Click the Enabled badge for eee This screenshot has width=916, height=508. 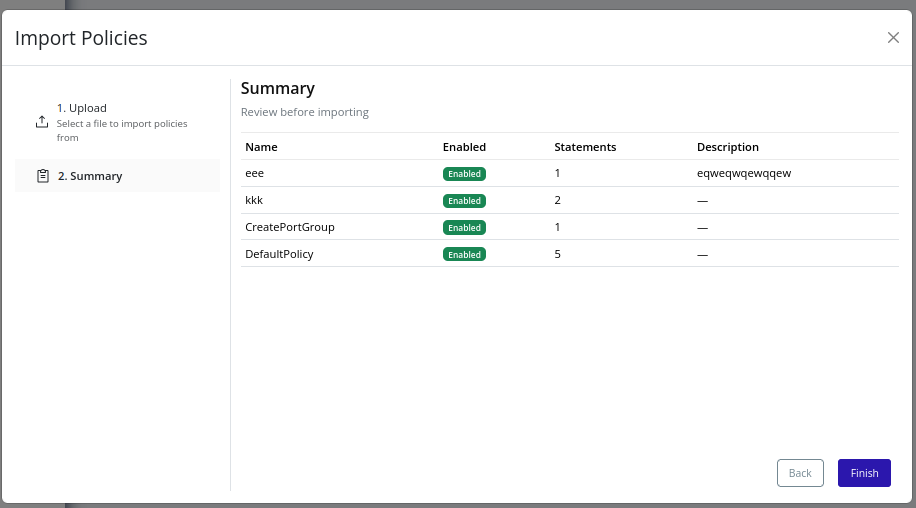(464, 174)
